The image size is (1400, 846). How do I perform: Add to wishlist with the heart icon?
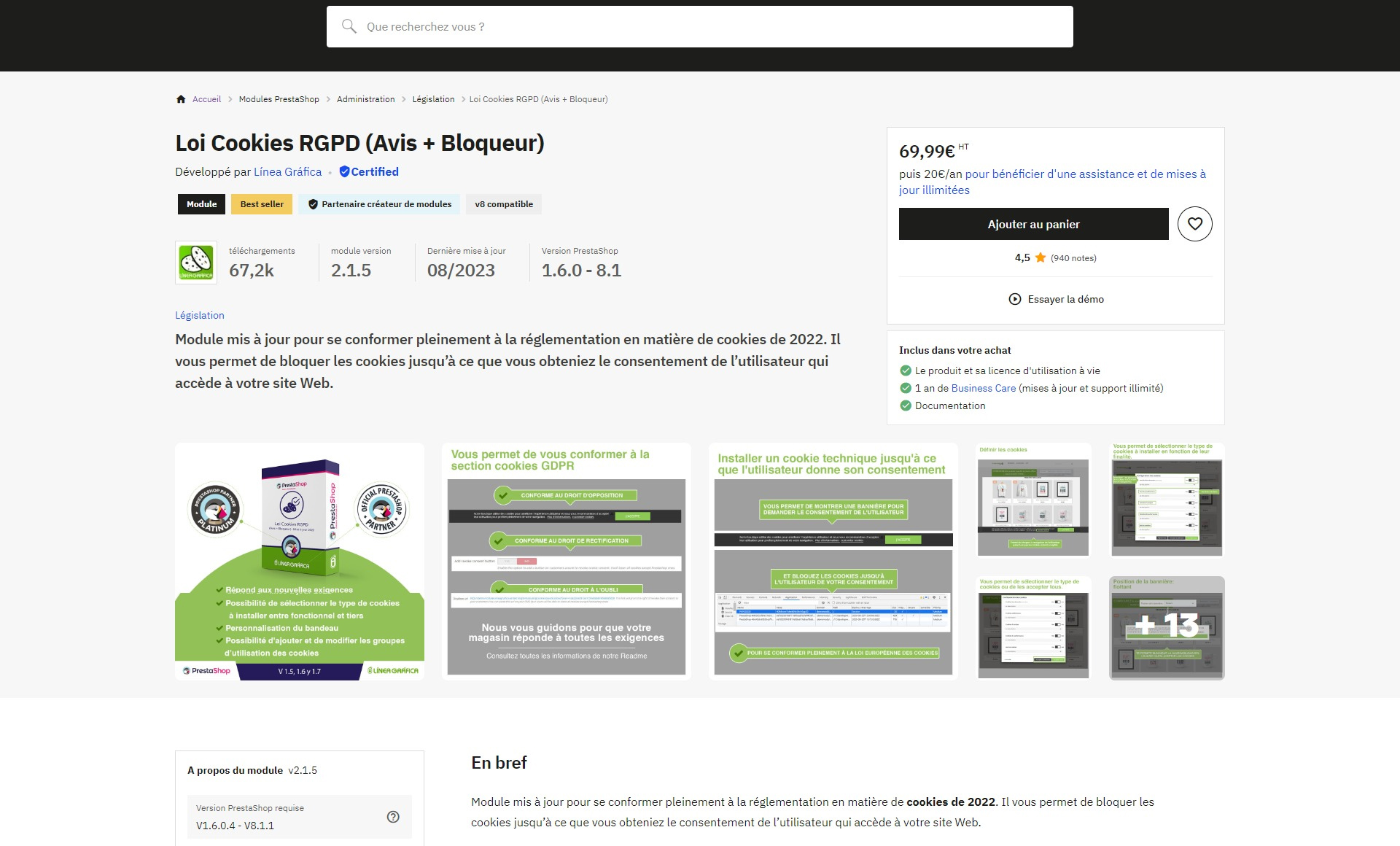pyautogui.click(x=1194, y=224)
